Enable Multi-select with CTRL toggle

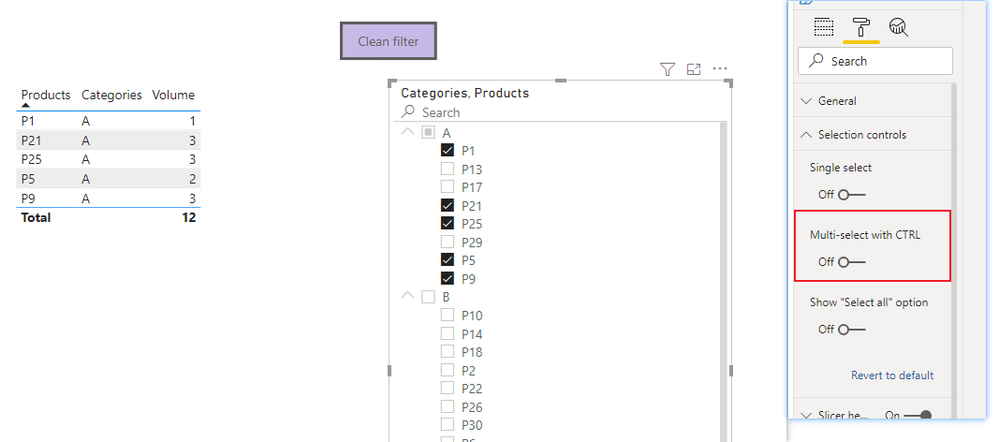852,262
